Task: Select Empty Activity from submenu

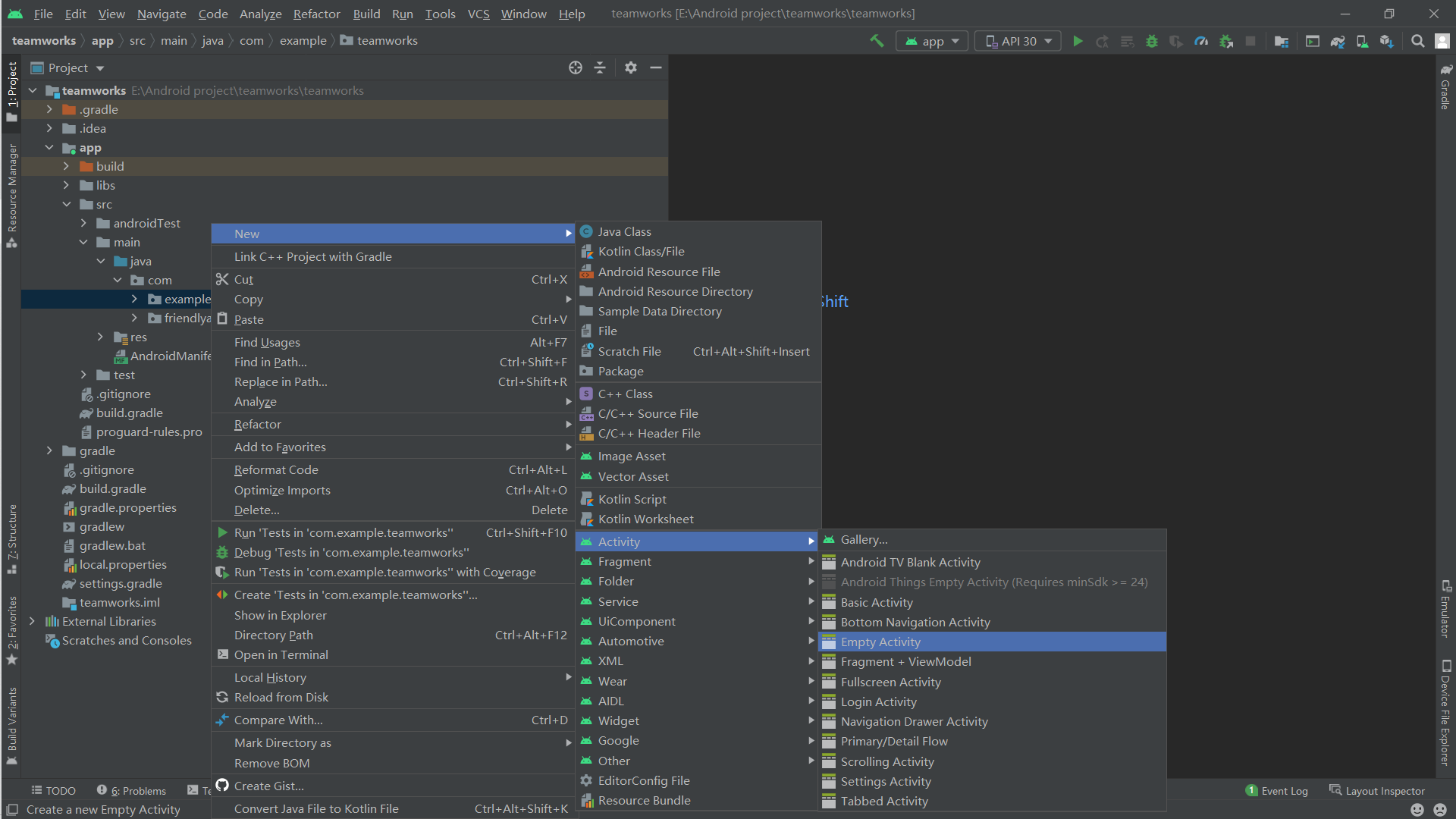Action: pyautogui.click(x=880, y=642)
